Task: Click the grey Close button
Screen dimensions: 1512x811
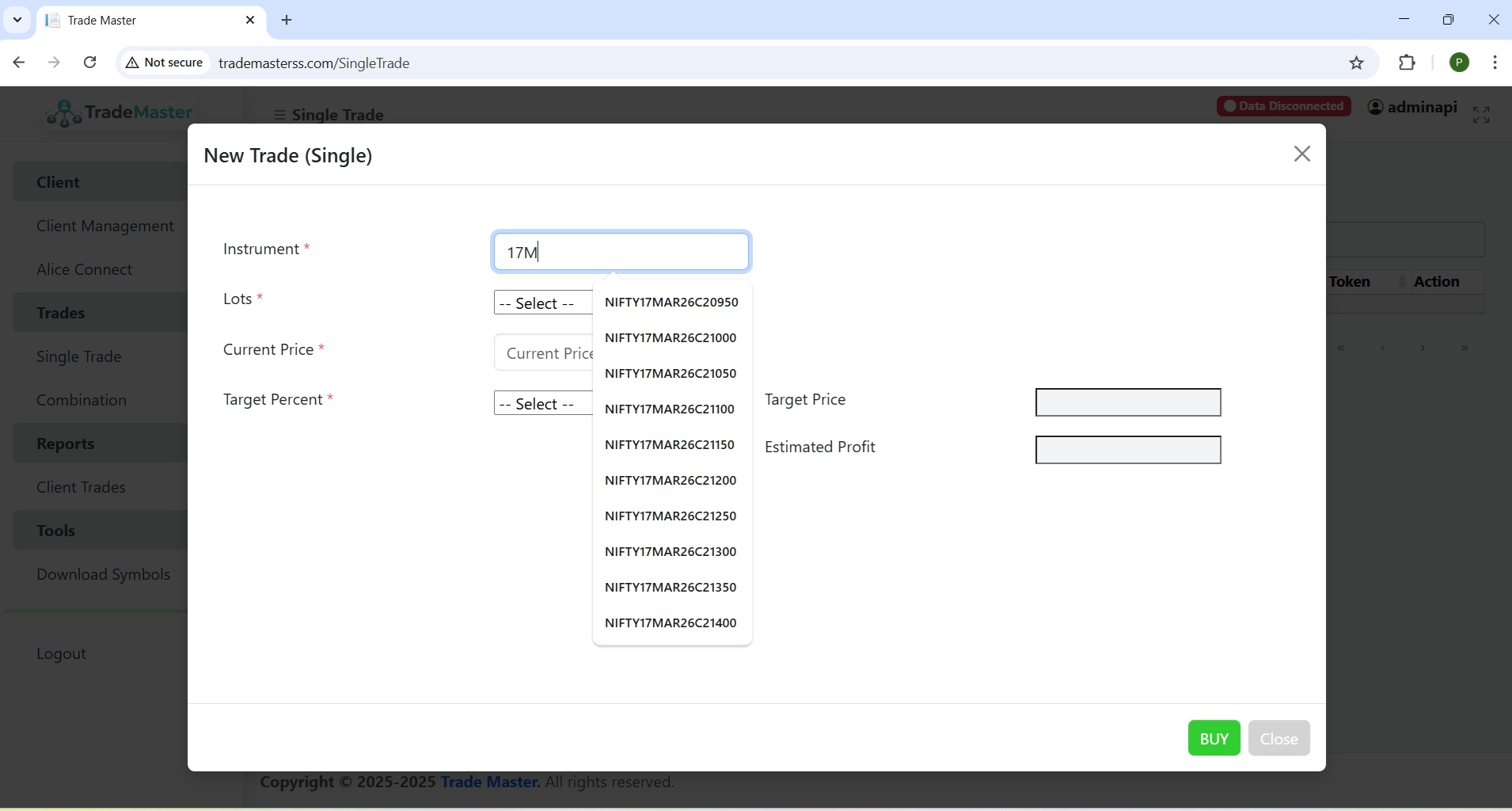Action: coord(1279,738)
